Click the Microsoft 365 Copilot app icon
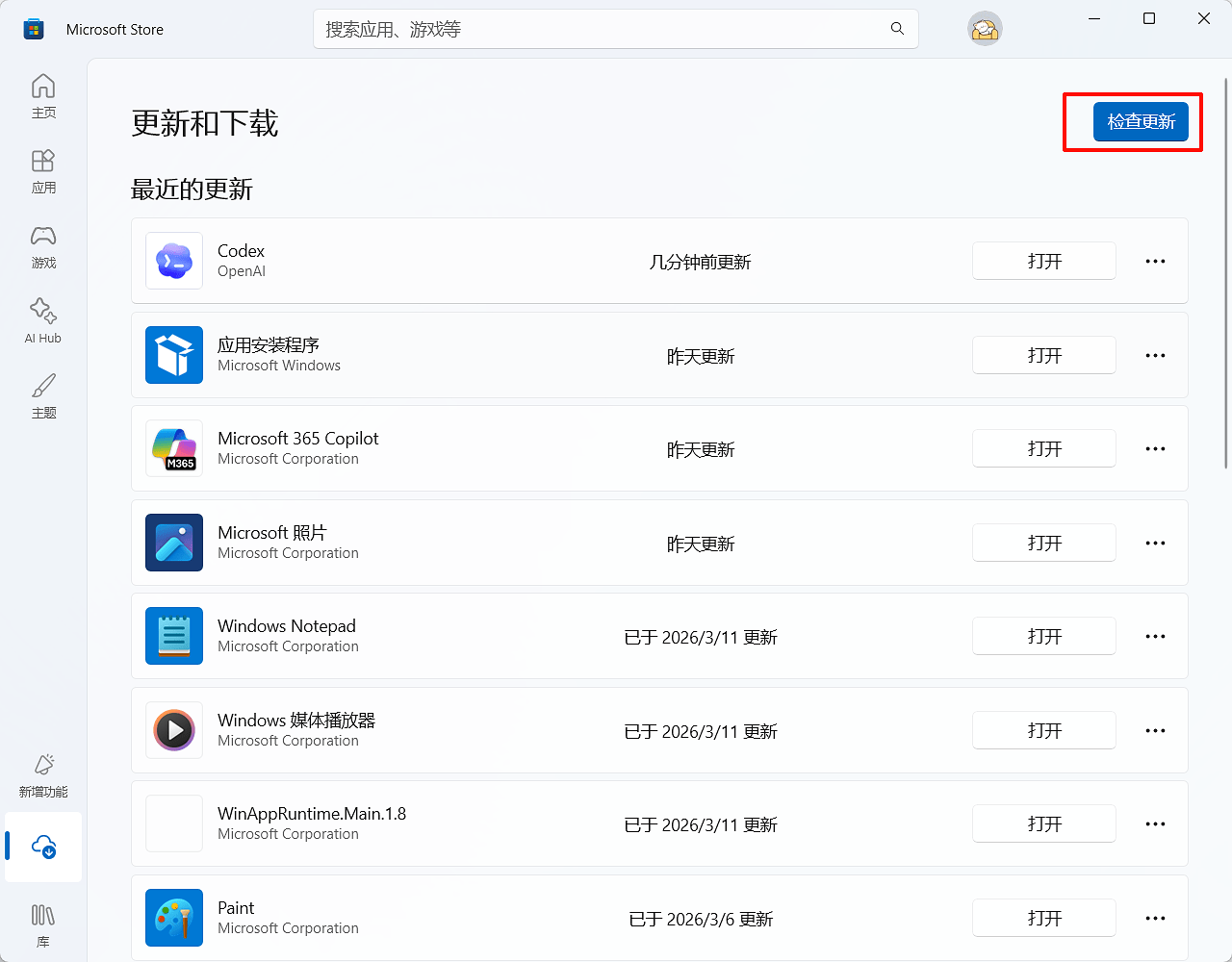 coord(174,448)
